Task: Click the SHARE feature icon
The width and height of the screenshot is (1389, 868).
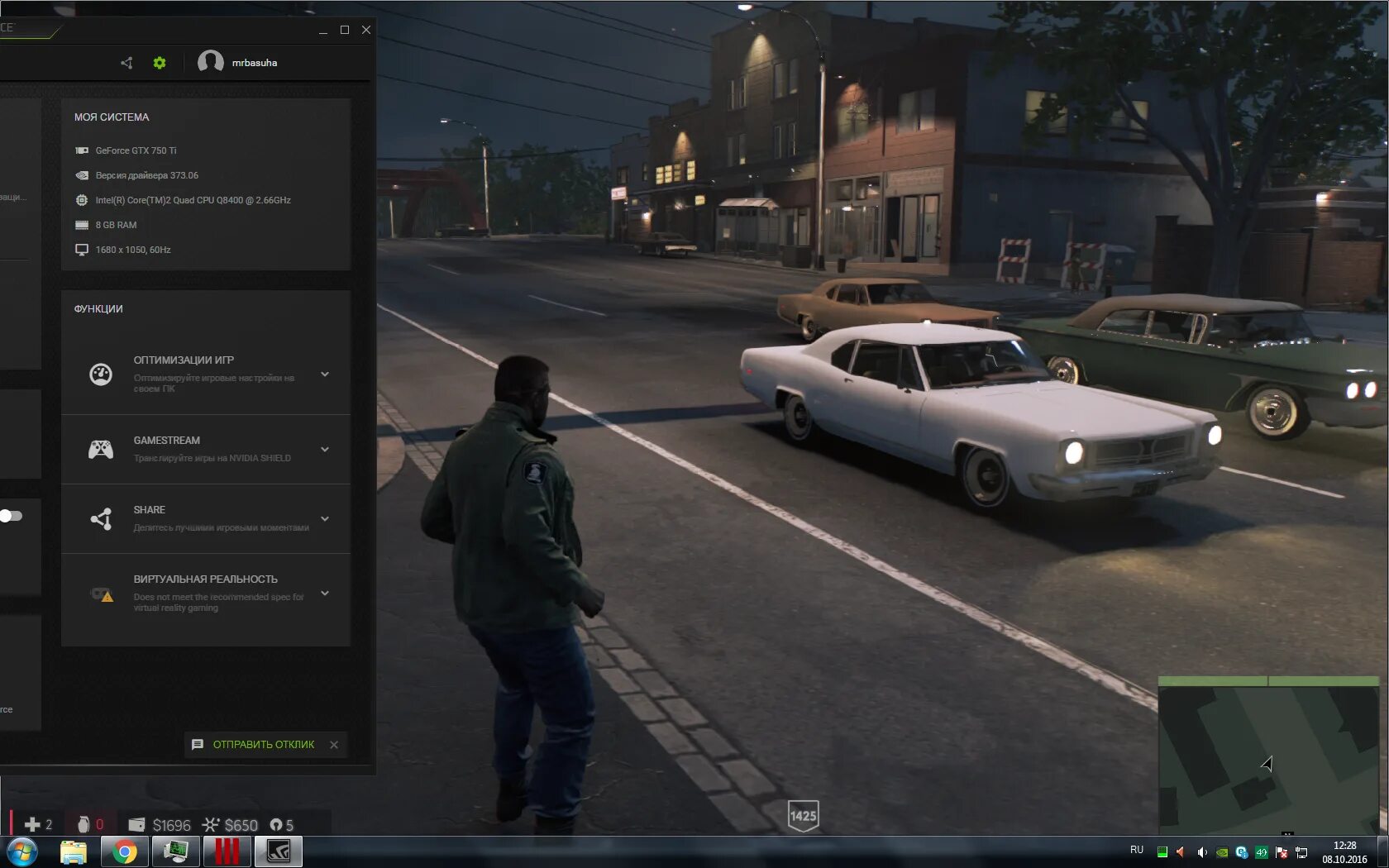Action: click(101, 518)
